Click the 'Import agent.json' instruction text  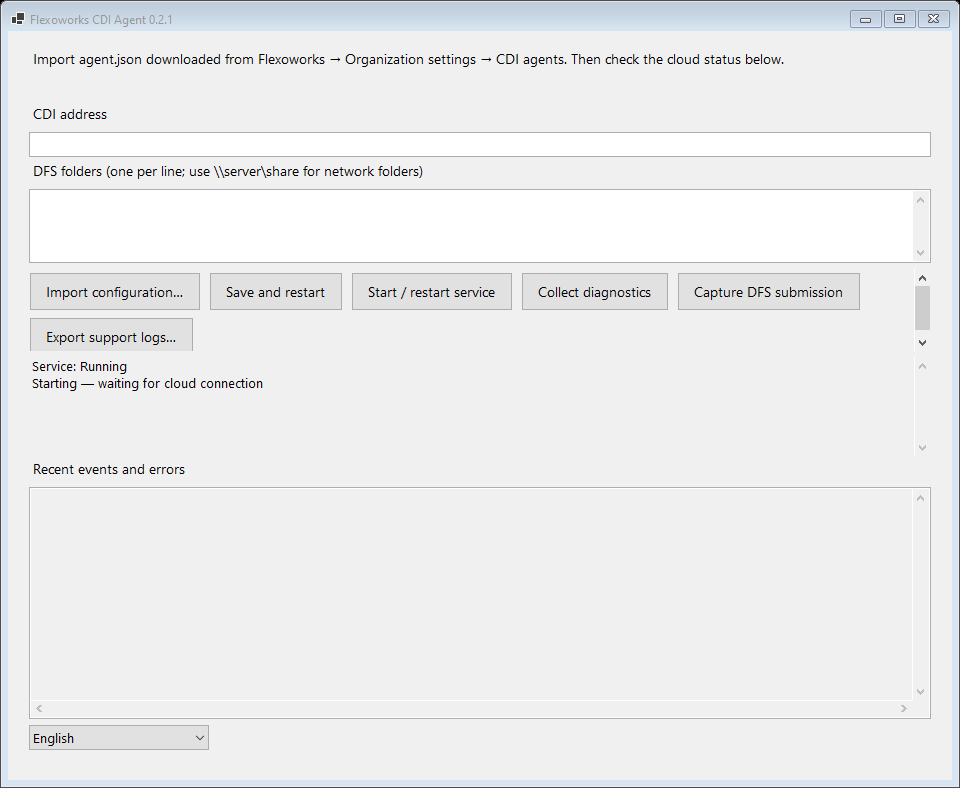[x=408, y=59]
